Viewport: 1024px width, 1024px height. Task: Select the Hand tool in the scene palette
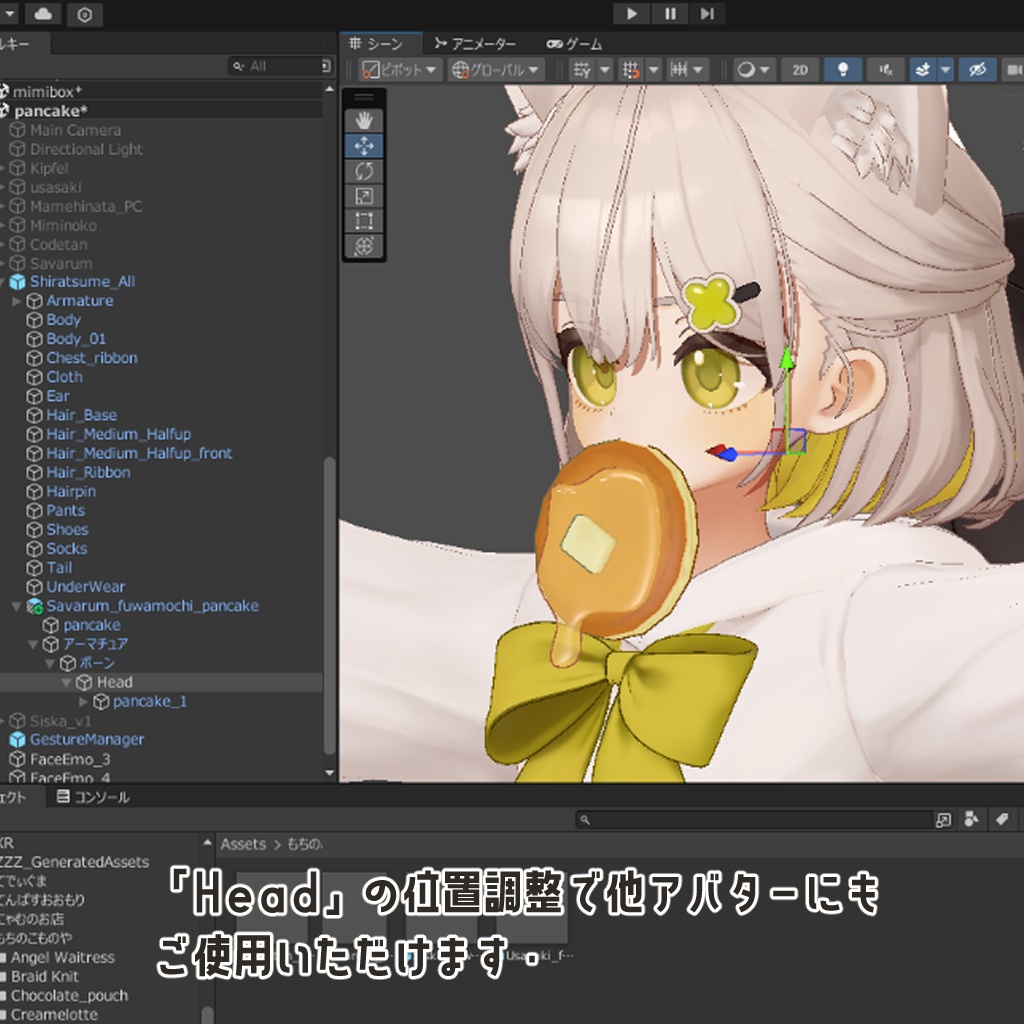pyautogui.click(x=364, y=120)
